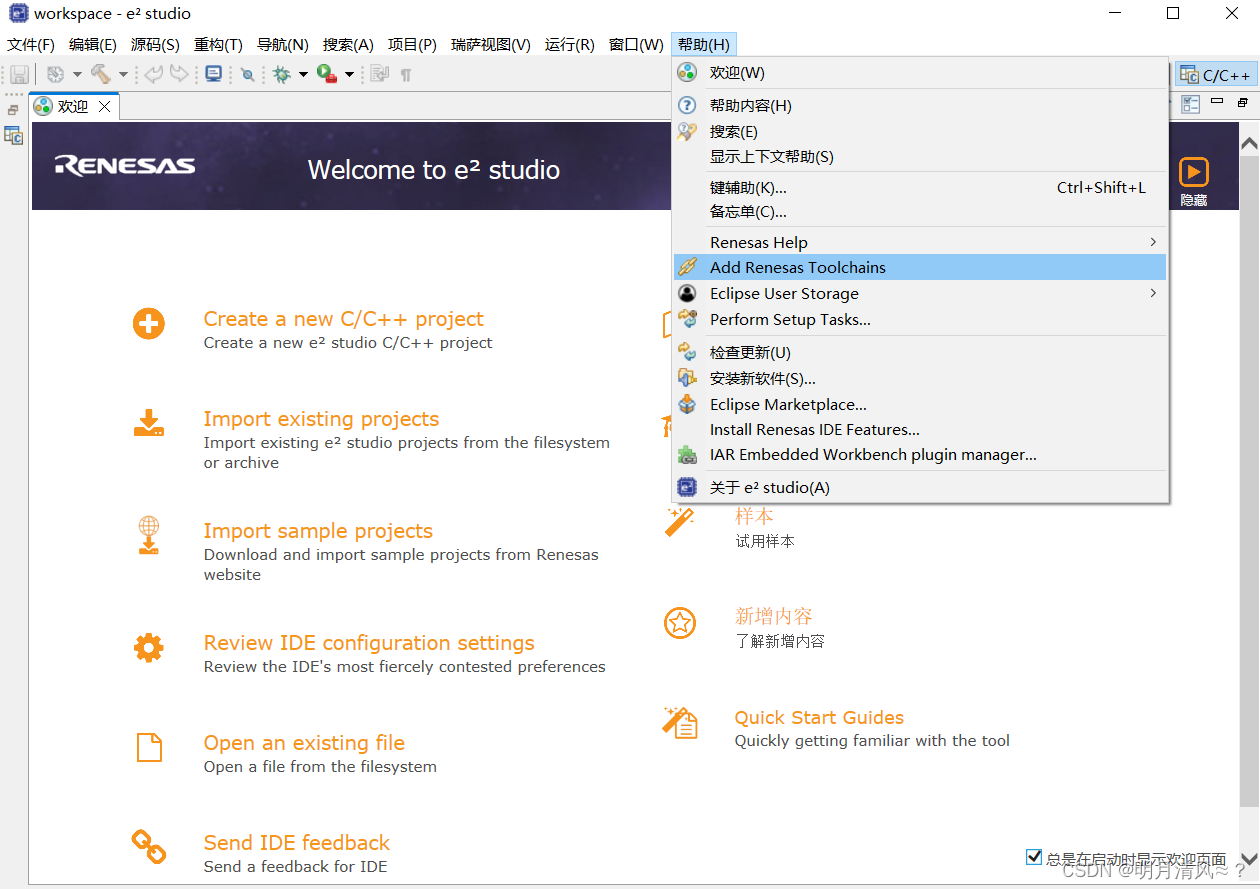Close the 帮助(H) menu
Viewport: 1260px width, 889px height.
pos(704,45)
